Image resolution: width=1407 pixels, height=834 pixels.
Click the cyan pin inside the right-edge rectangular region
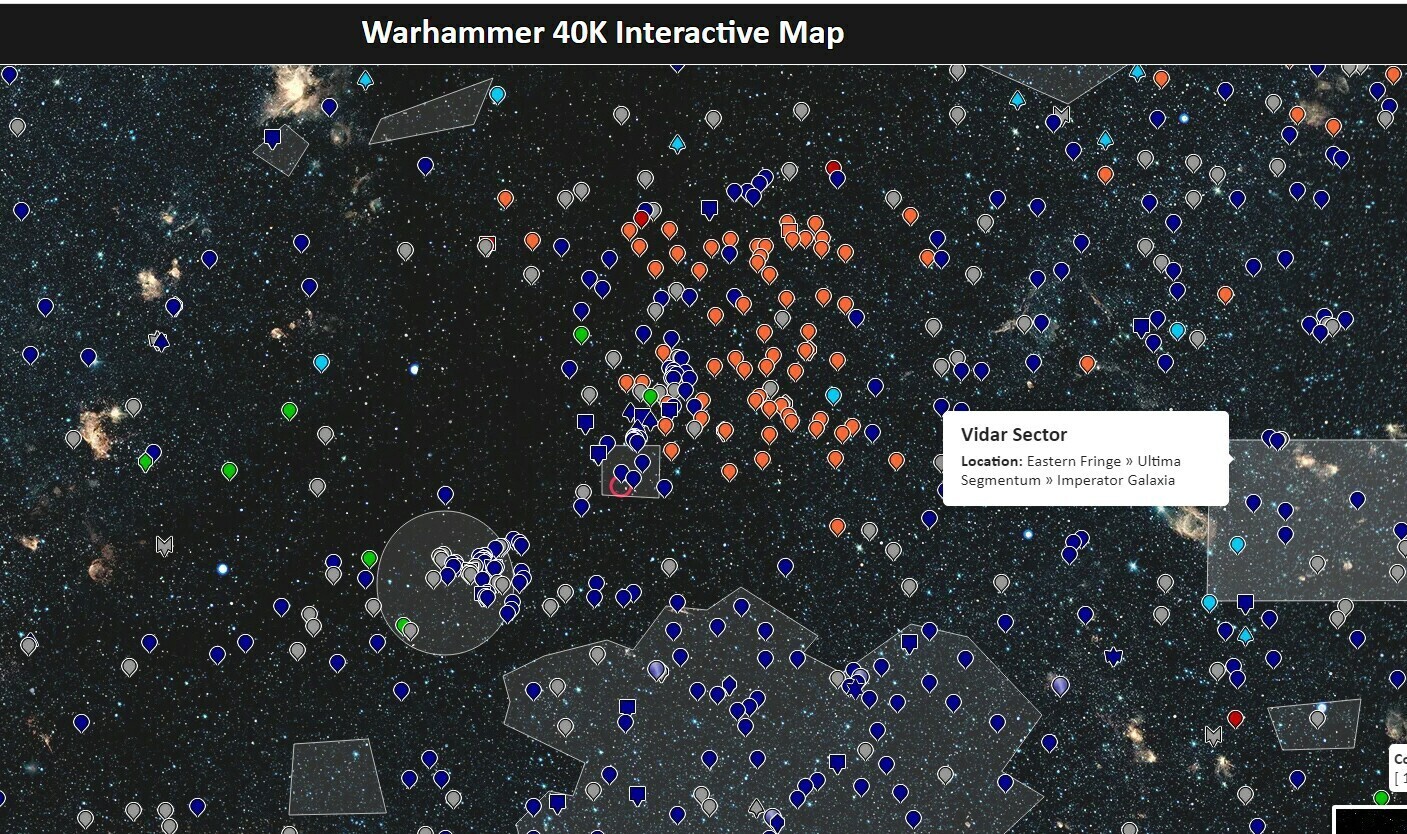1237,544
